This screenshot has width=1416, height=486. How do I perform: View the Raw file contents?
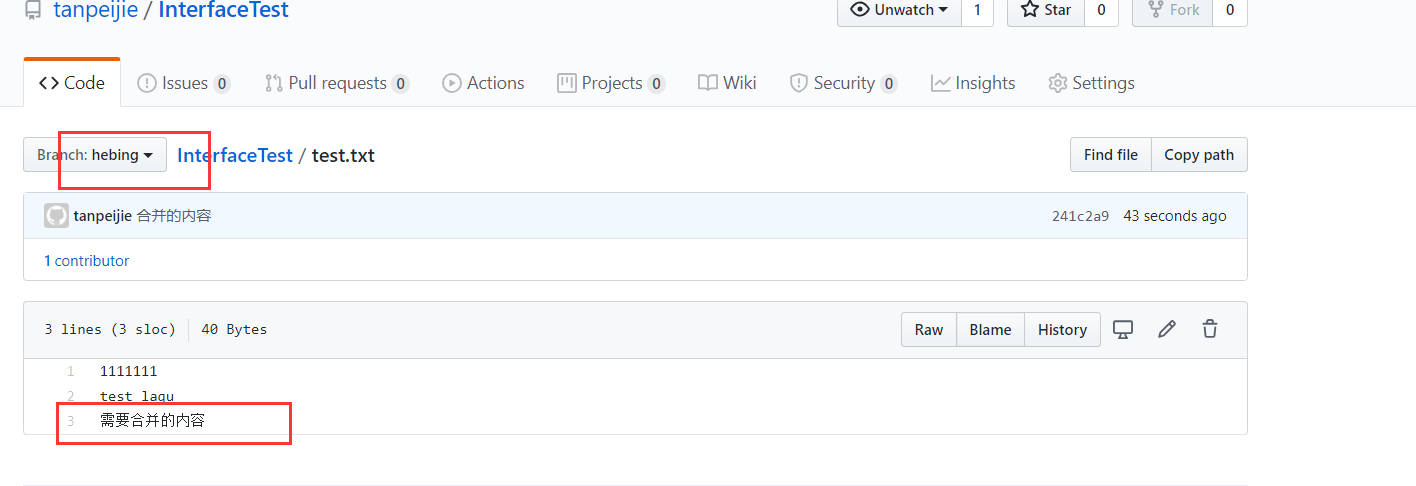click(x=929, y=330)
